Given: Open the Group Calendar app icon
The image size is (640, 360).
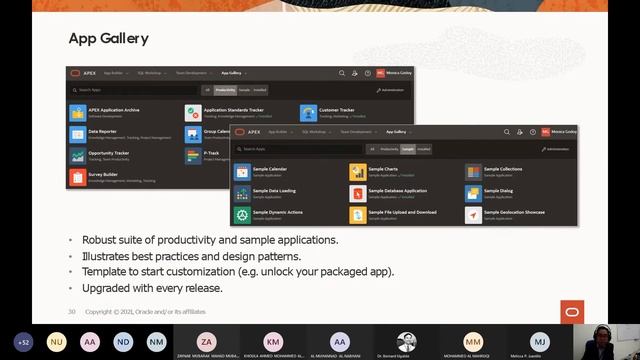Looking at the screenshot, I should [x=193, y=135].
